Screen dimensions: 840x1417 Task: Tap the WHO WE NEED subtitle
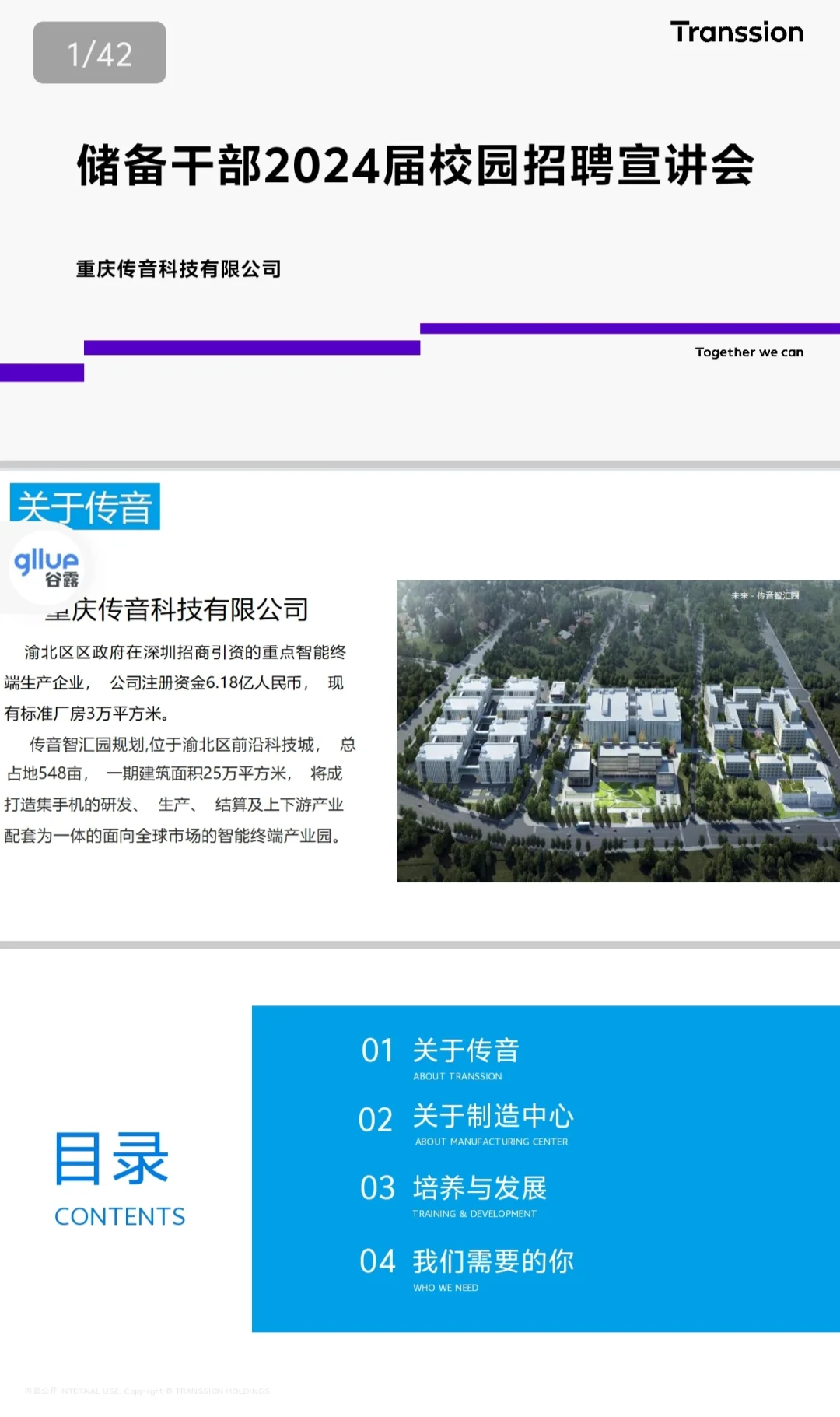446,1288
